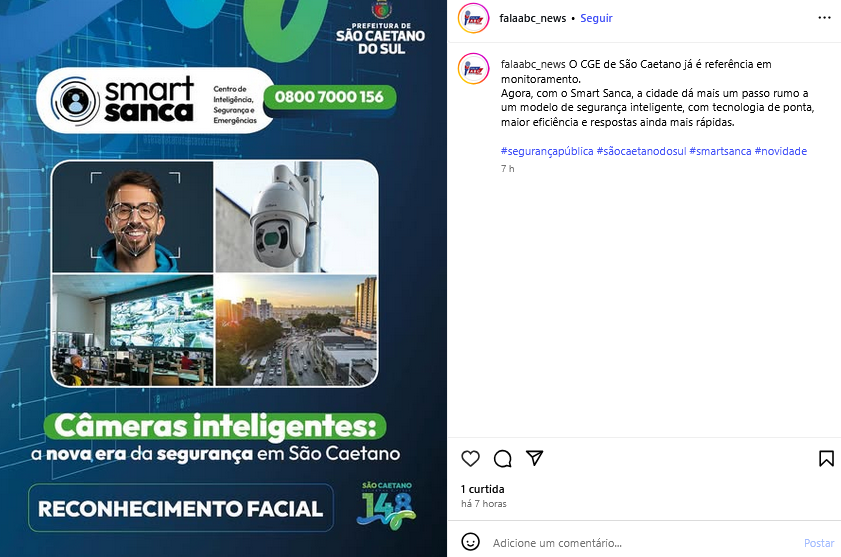Open the #novidade hashtag
841x557 pixels.
[780, 151]
